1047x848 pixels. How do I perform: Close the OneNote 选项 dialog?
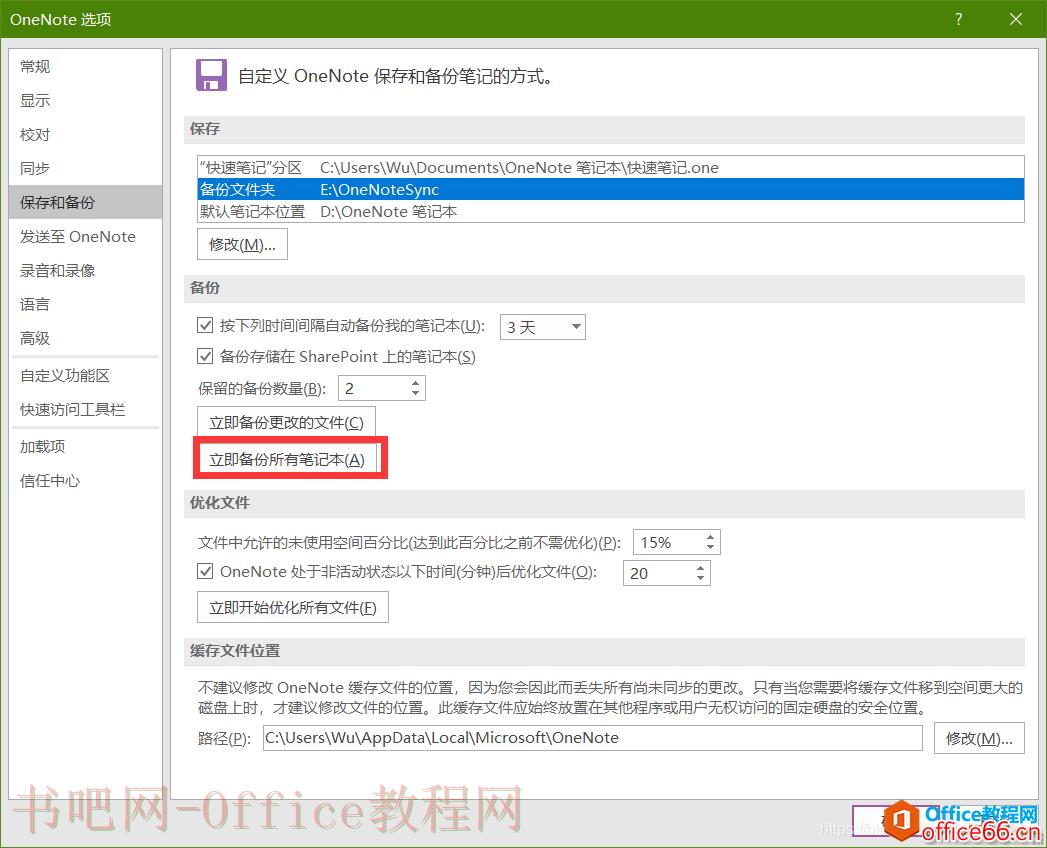[1016, 19]
